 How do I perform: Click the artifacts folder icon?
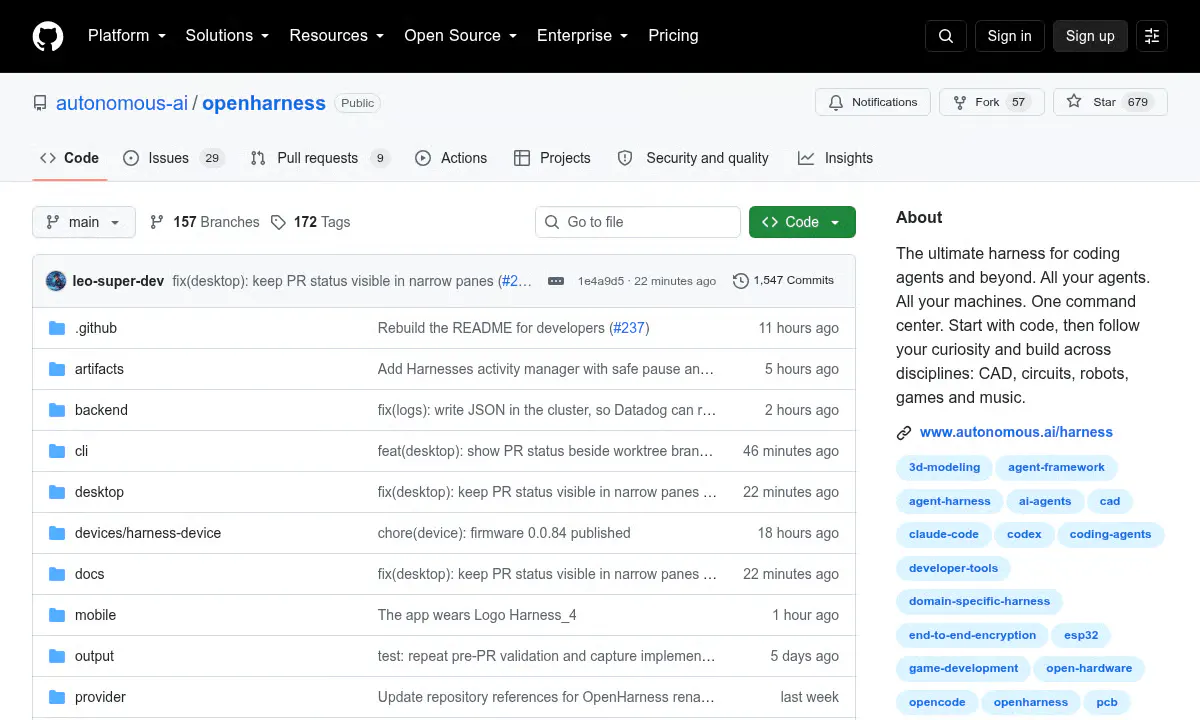click(x=57, y=369)
